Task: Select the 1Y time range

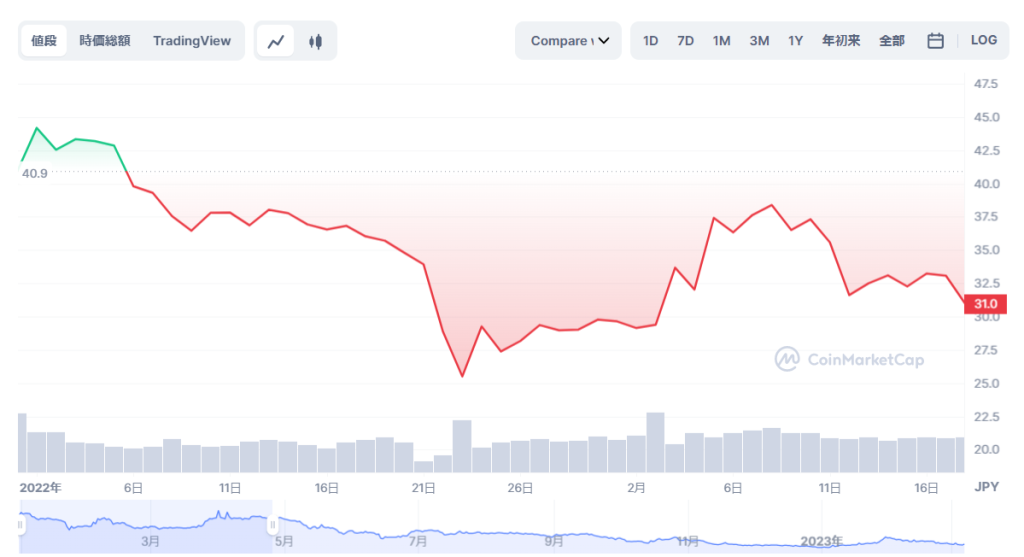Action: click(x=795, y=41)
